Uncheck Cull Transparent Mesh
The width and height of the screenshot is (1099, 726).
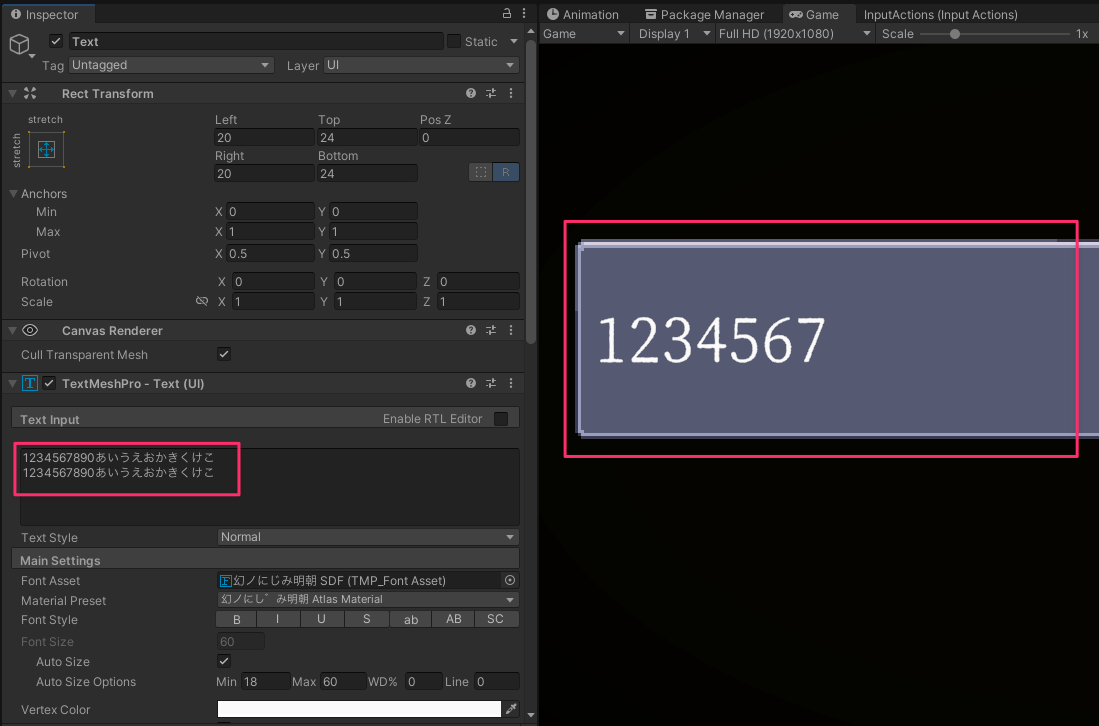[224, 354]
